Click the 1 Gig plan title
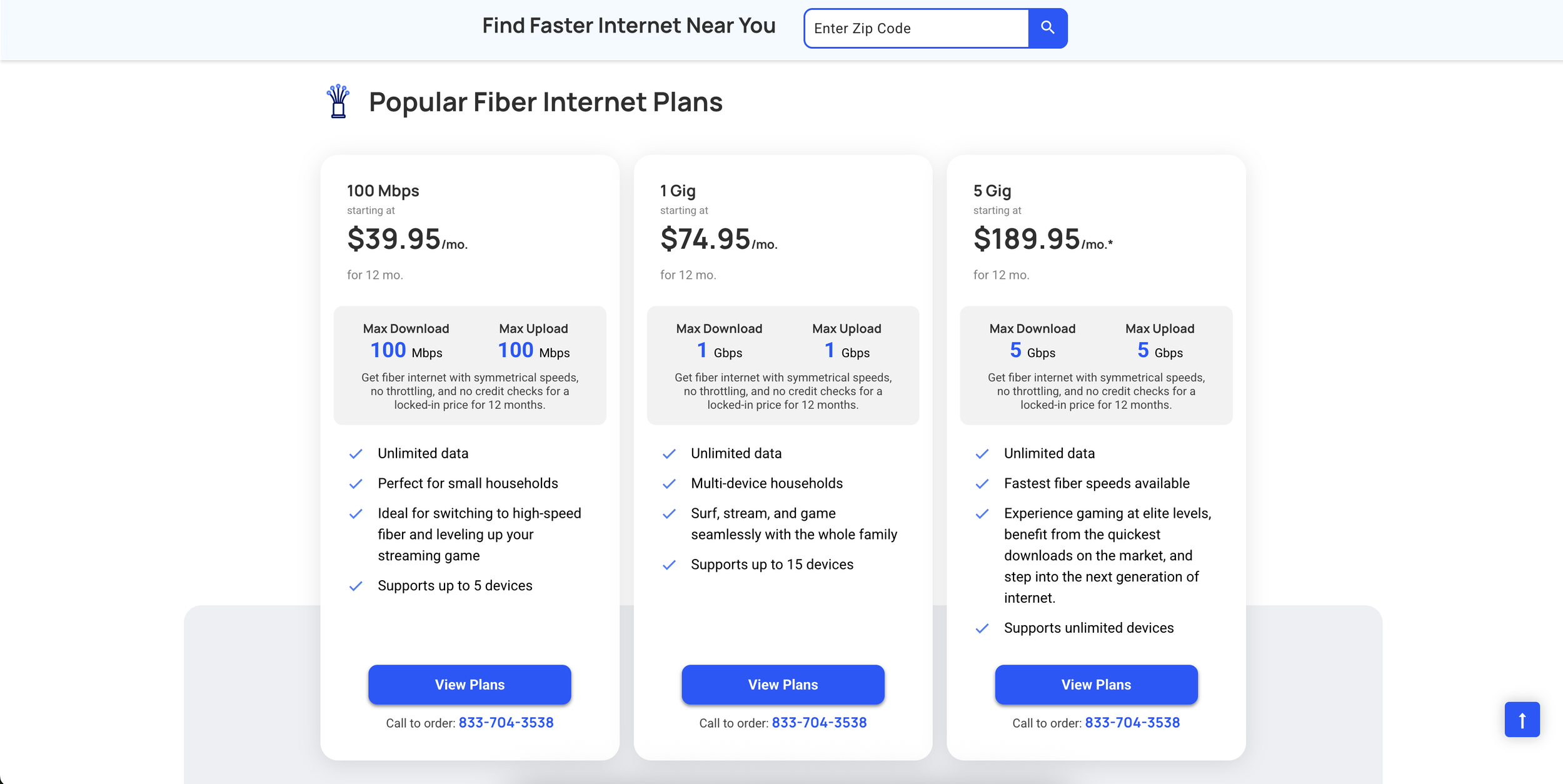Viewport: 1563px width, 784px height. [x=678, y=191]
